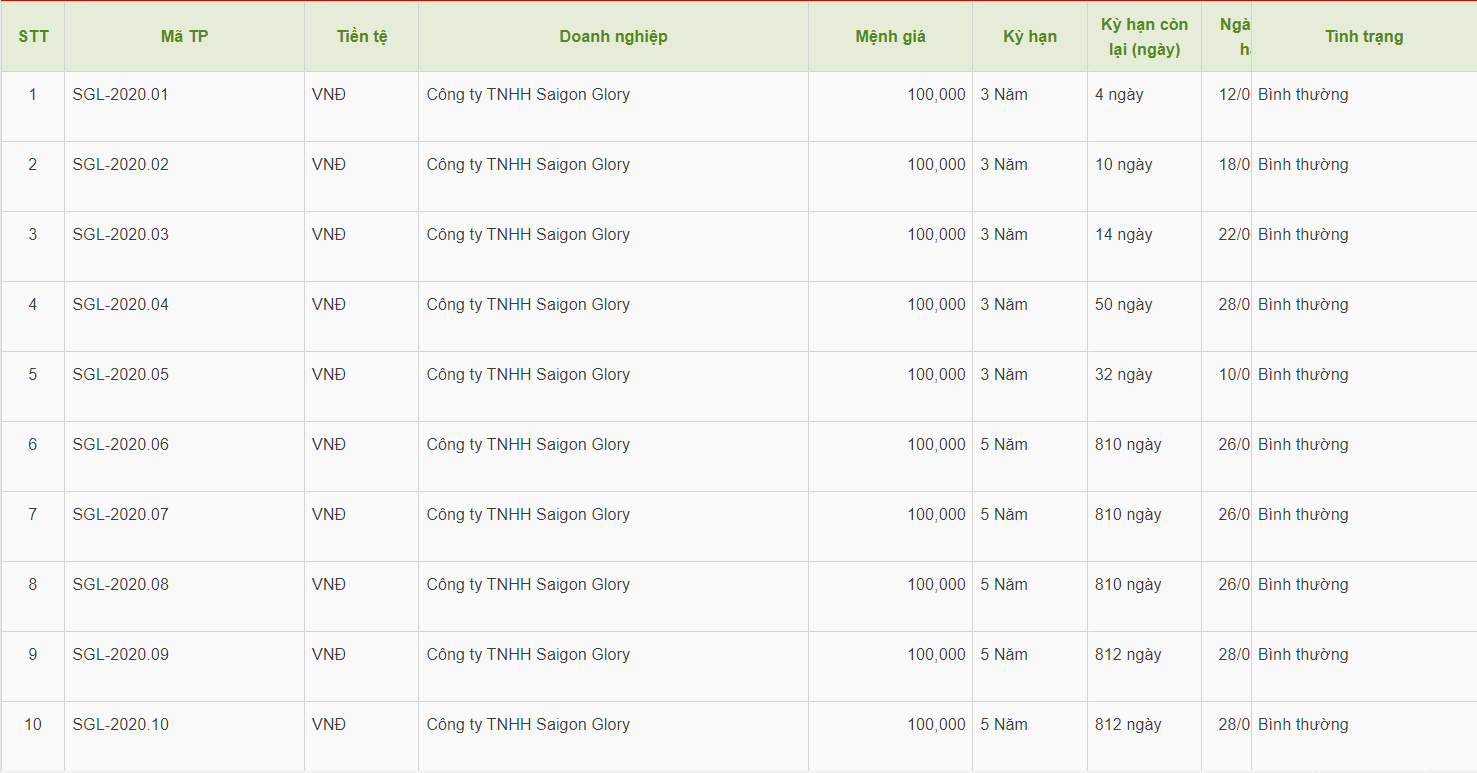This screenshot has height=773, width=1477.
Task: Select bond code SGL-2020.02
Action: click(120, 165)
